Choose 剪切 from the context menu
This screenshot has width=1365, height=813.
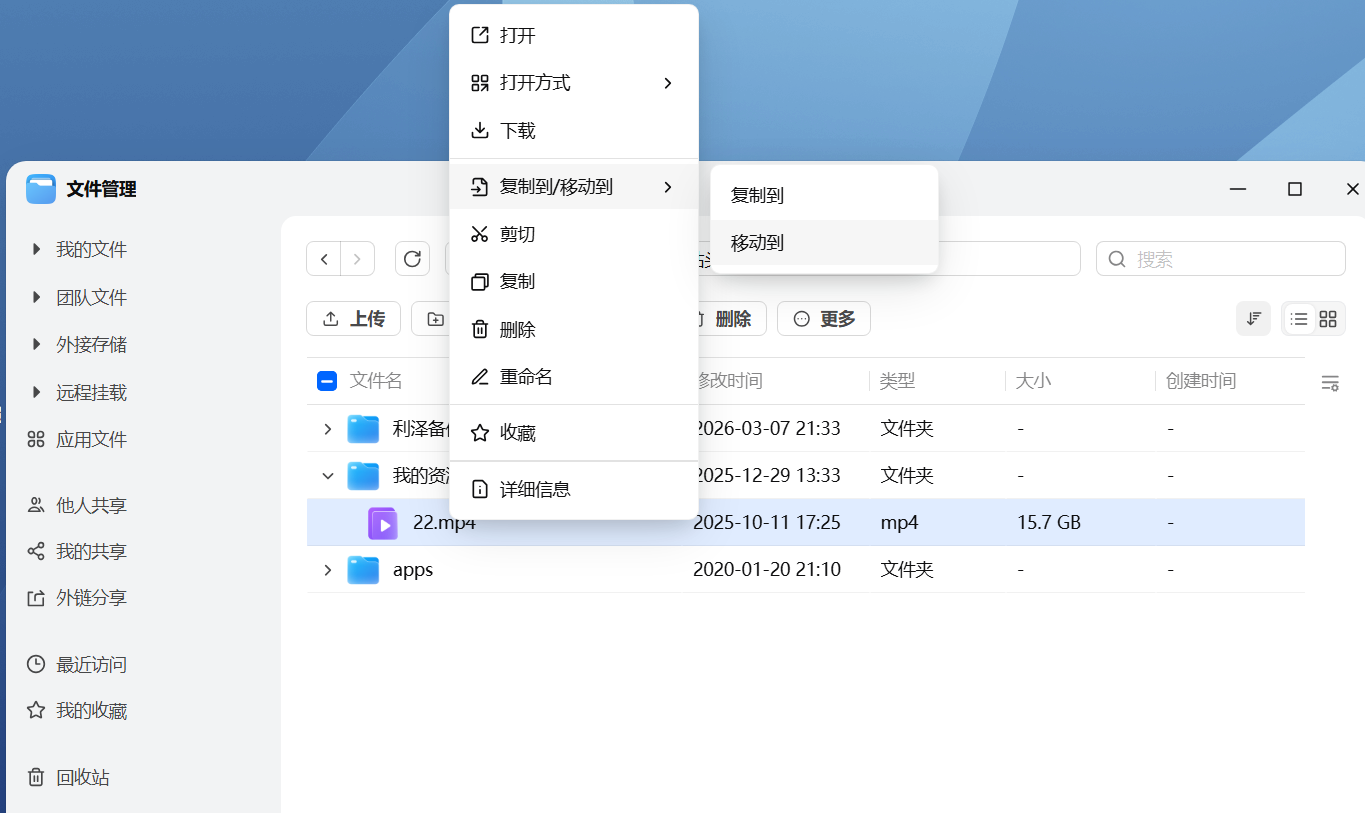click(574, 234)
